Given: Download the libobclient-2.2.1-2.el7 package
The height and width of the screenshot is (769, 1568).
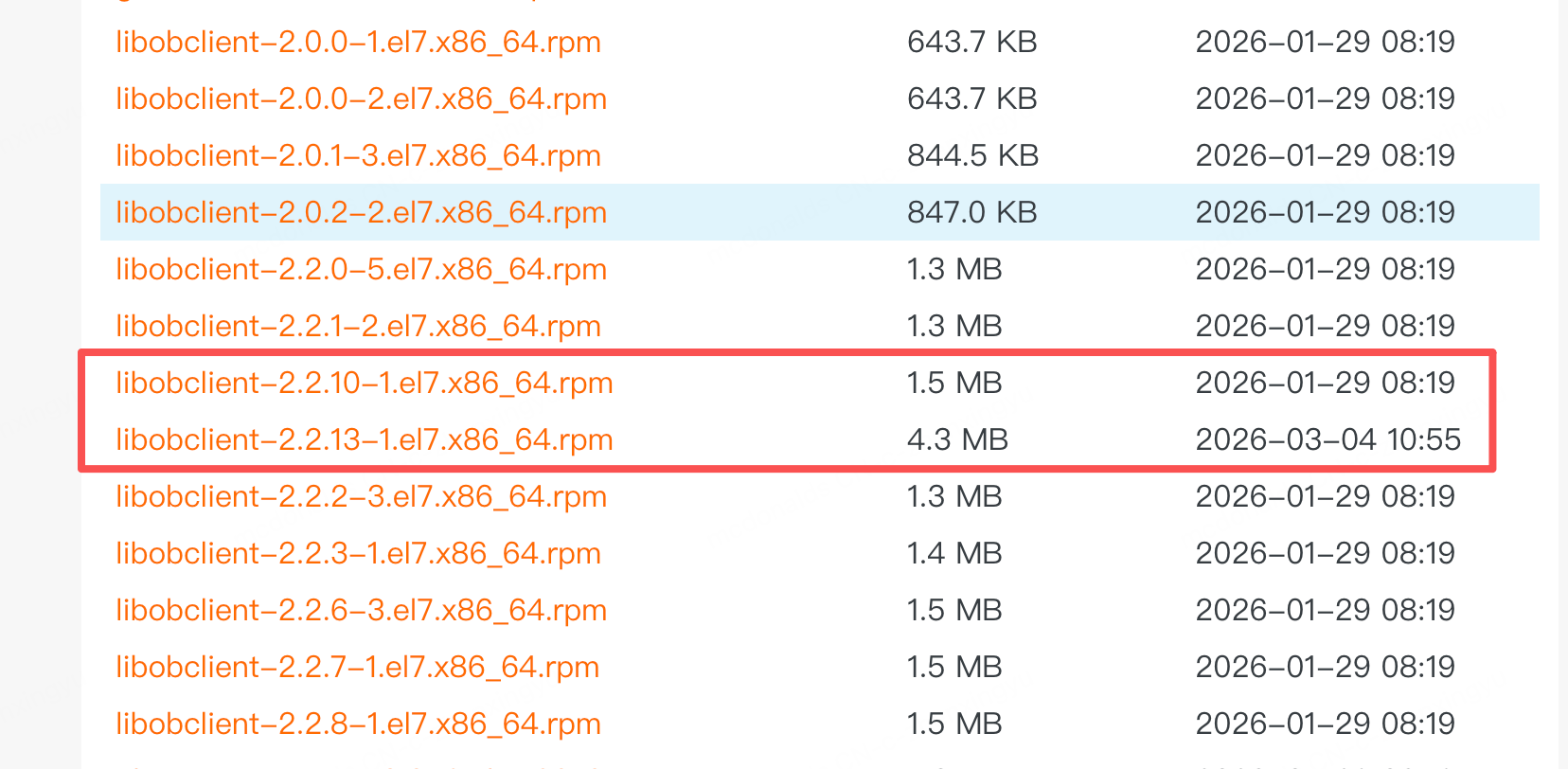Looking at the screenshot, I should pyautogui.click(x=358, y=326).
